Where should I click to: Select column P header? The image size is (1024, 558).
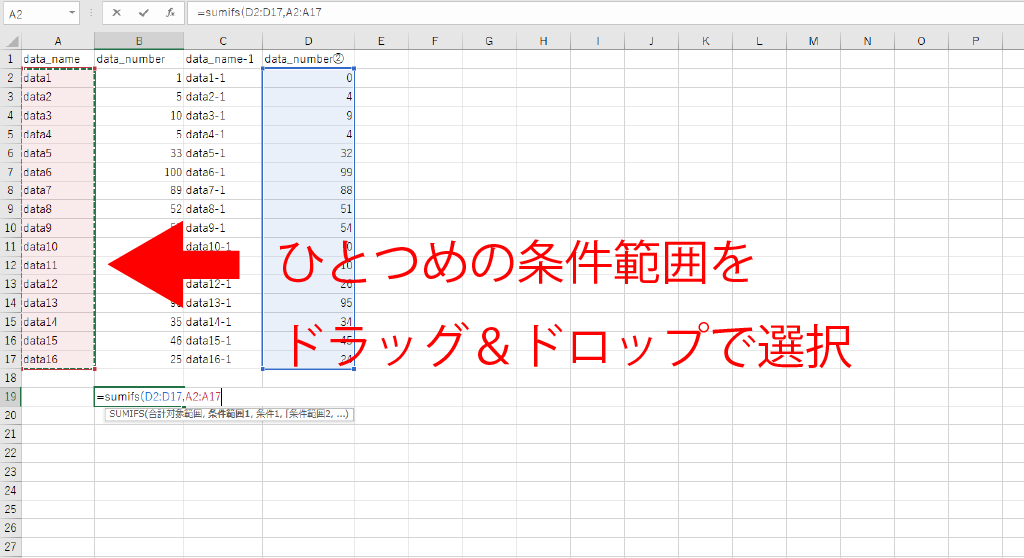point(975,41)
